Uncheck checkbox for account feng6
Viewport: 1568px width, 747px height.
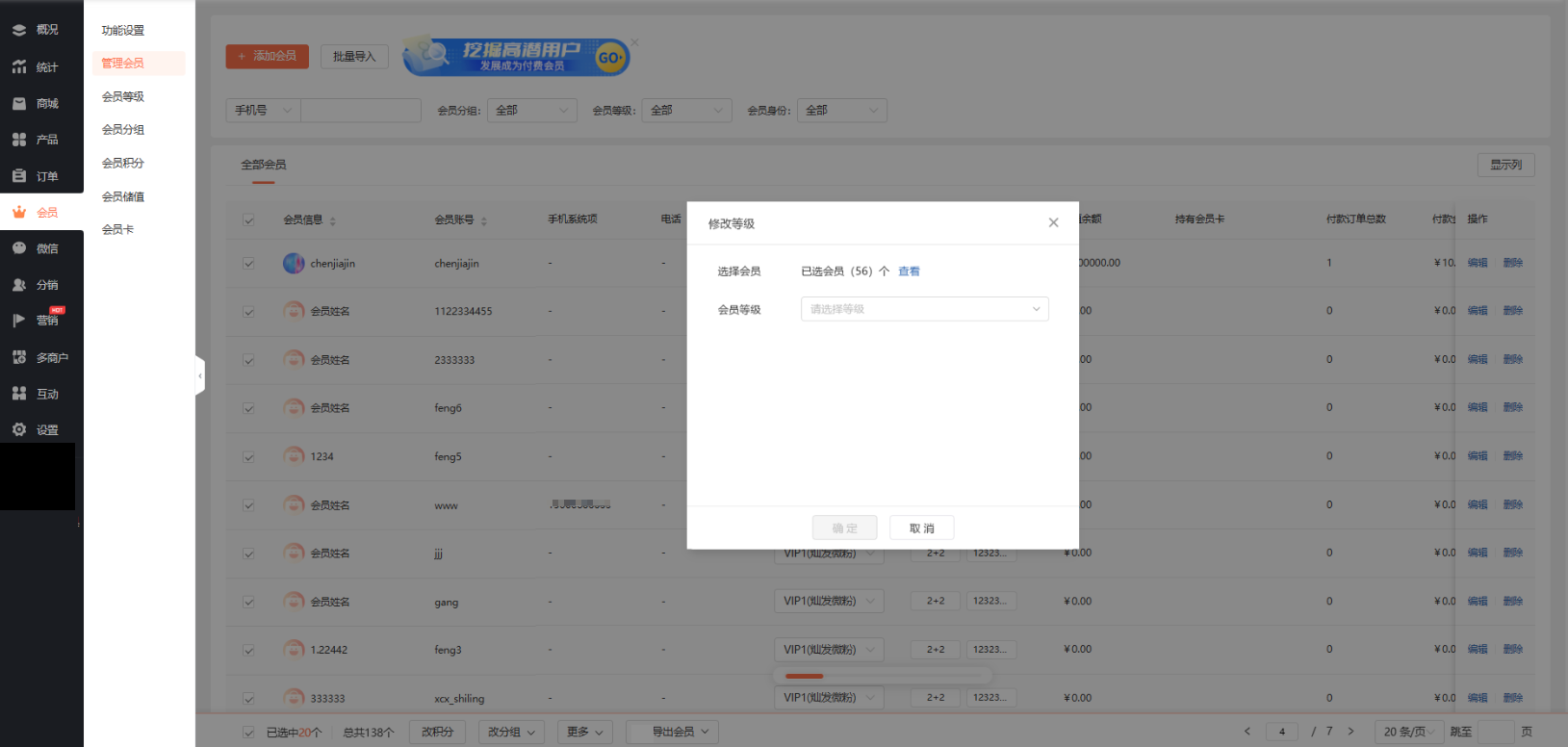click(248, 408)
